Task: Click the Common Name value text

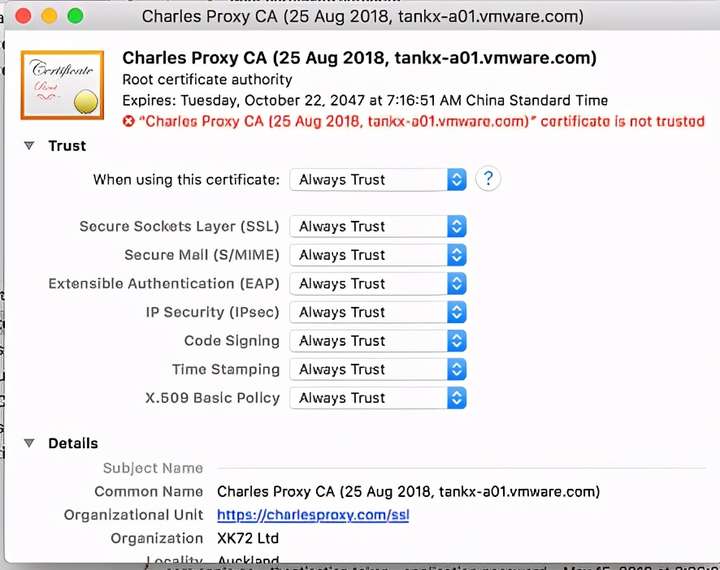Action: [x=408, y=491]
